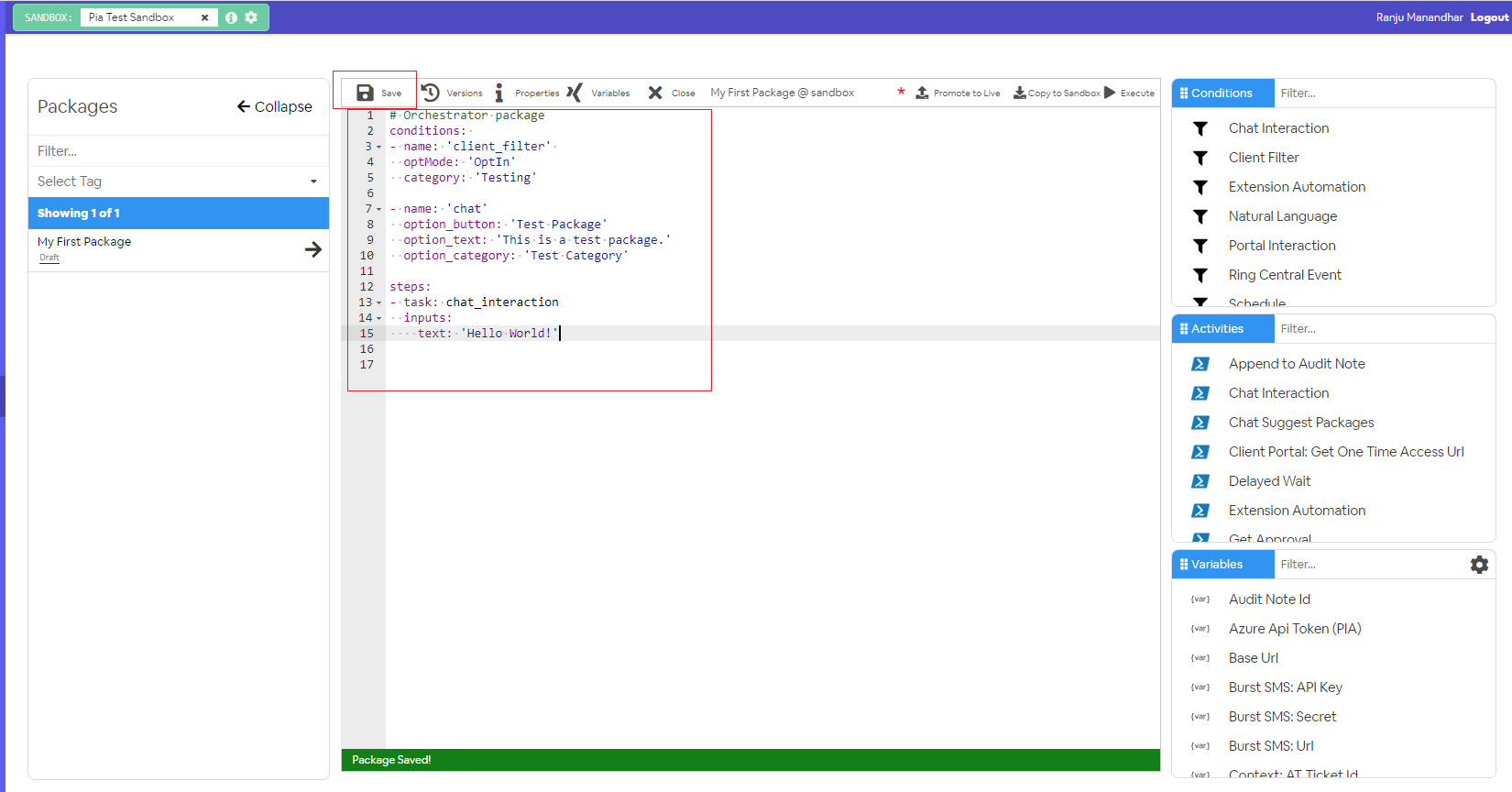Viewport: 1512px width, 792px height.
Task: Open Properties info icon in the toolbar
Action: pyautogui.click(x=499, y=93)
